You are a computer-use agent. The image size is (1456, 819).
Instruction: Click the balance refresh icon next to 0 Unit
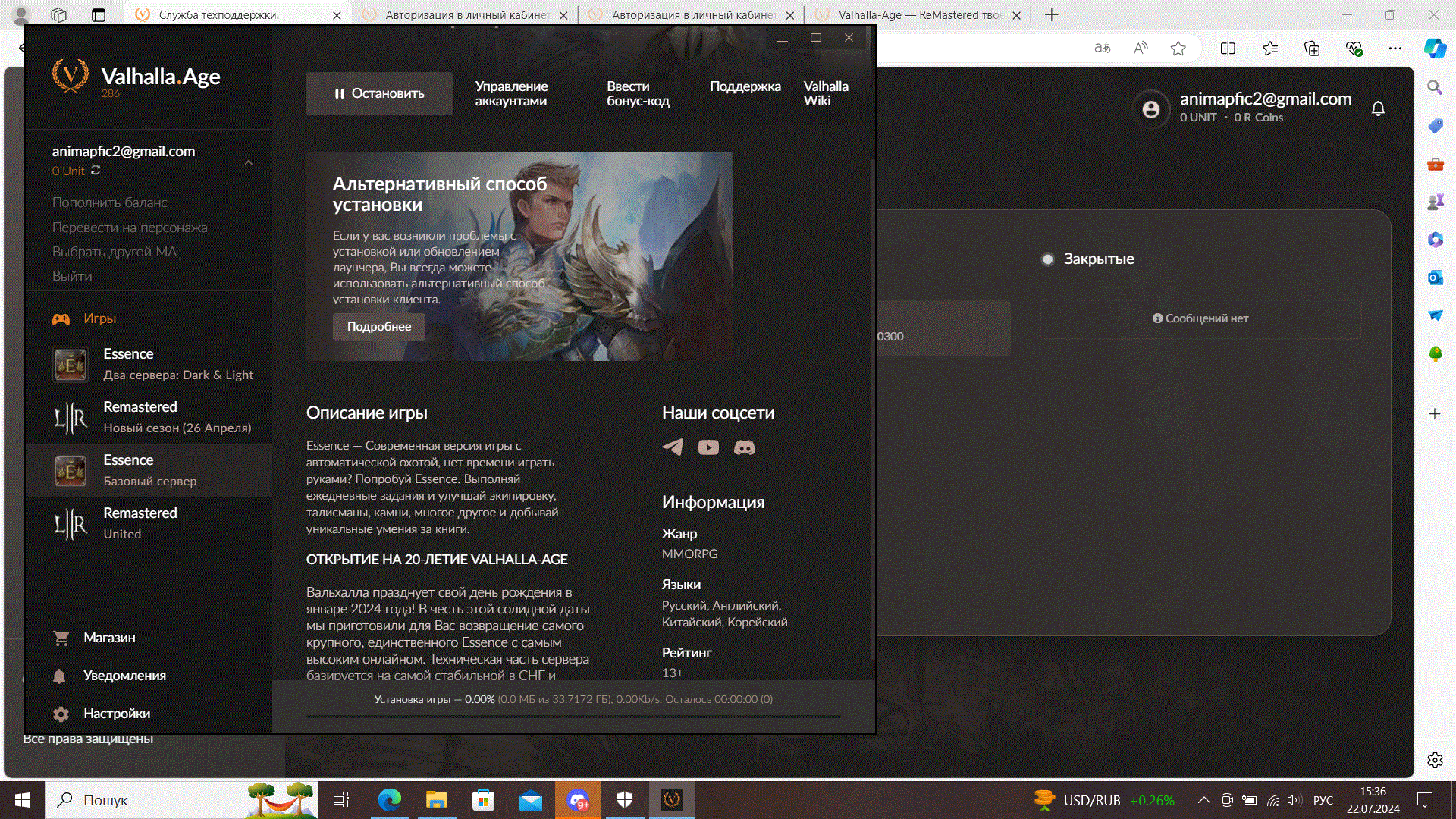pyautogui.click(x=96, y=171)
